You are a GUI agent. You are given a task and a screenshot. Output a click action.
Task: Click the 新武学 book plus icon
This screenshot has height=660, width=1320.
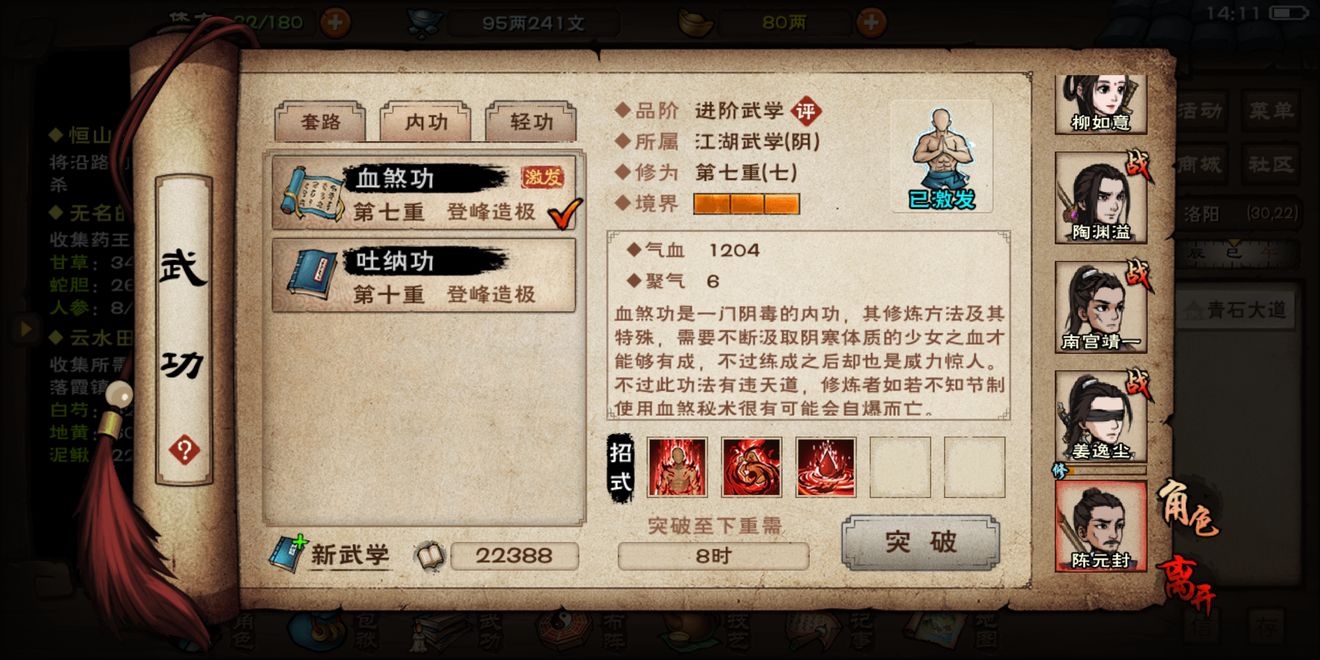288,554
